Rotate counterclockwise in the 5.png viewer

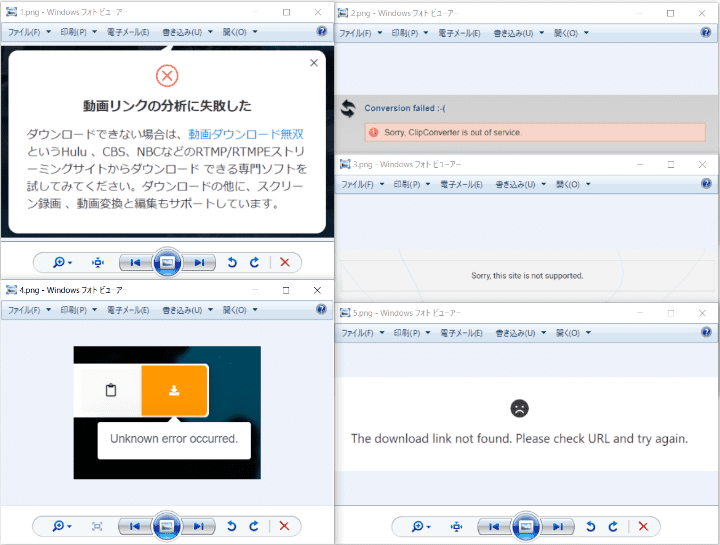[x=590, y=526]
